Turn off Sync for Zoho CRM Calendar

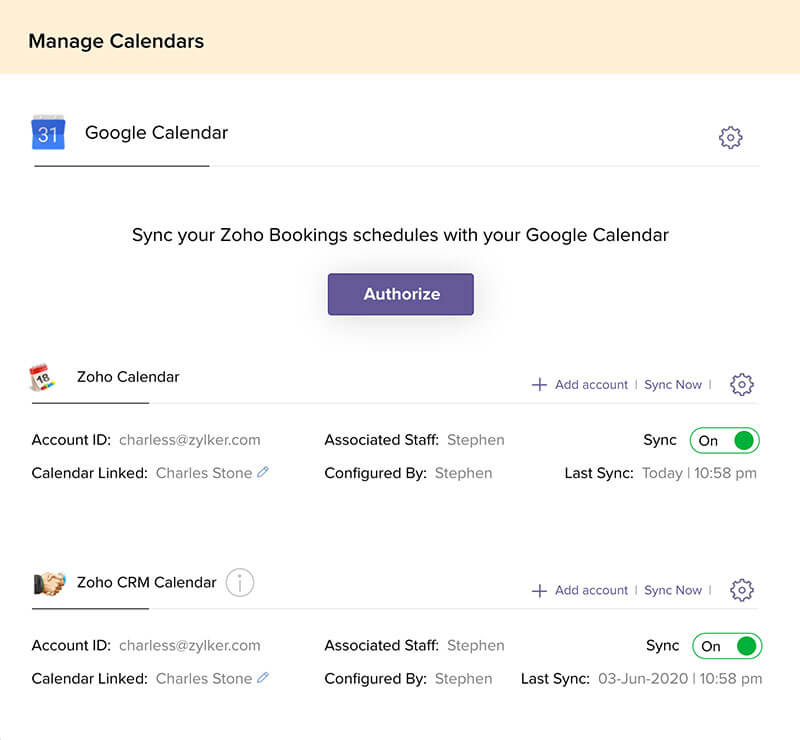[x=727, y=646]
